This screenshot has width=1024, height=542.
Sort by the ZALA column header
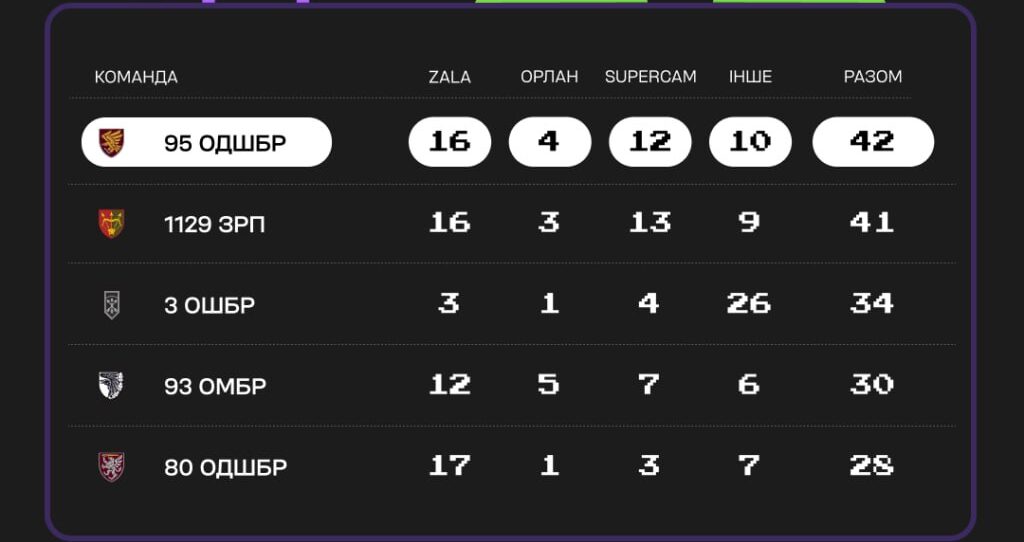(449, 77)
